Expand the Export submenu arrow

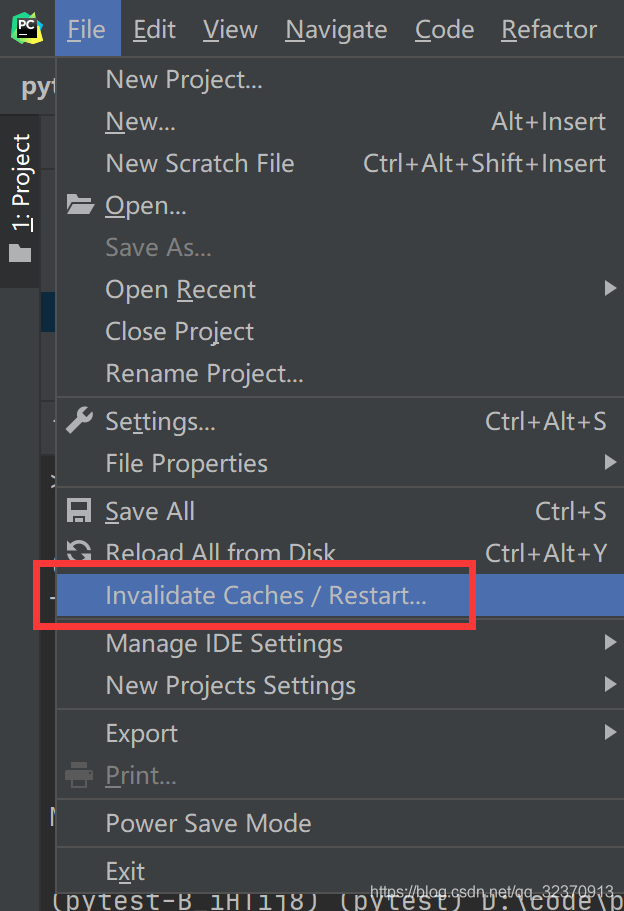(x=609, y=732)
